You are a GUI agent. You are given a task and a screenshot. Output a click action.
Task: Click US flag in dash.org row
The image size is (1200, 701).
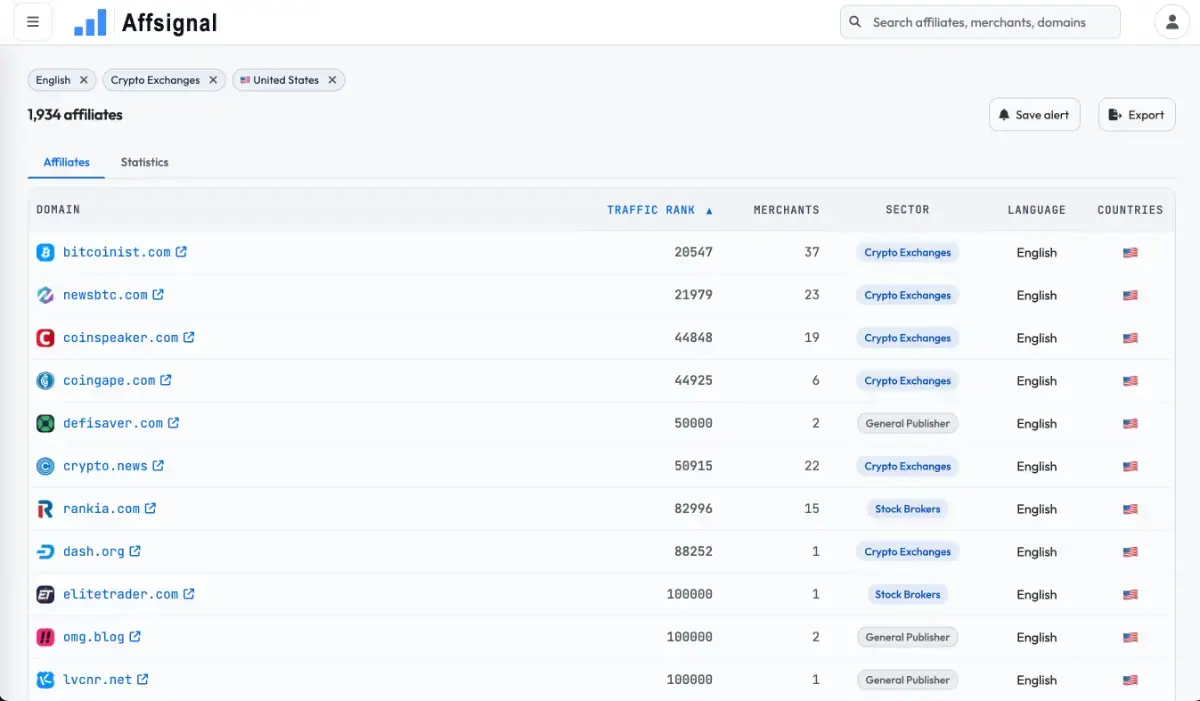[1130, 552]
